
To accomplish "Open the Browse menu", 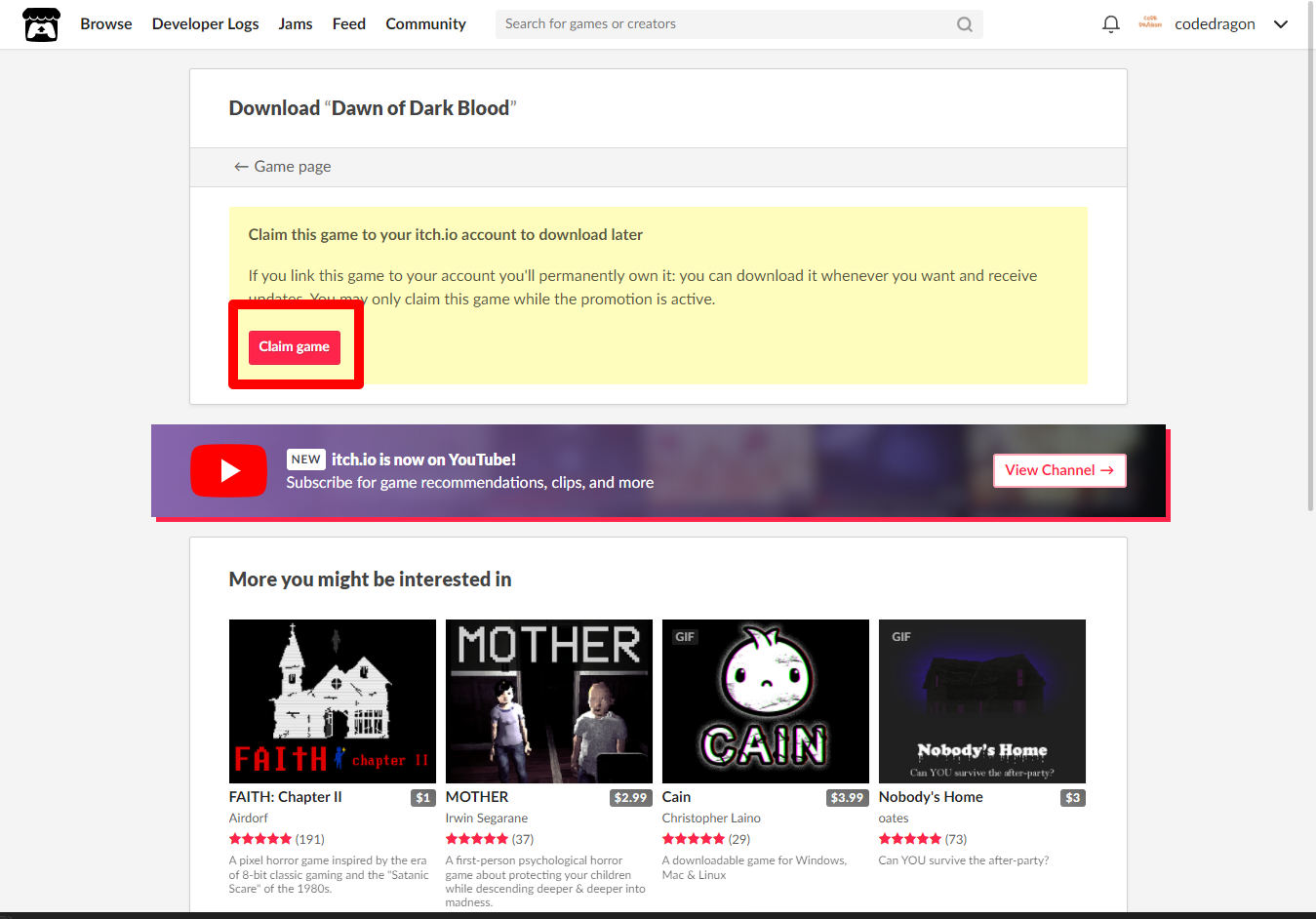I will (106, 24).
